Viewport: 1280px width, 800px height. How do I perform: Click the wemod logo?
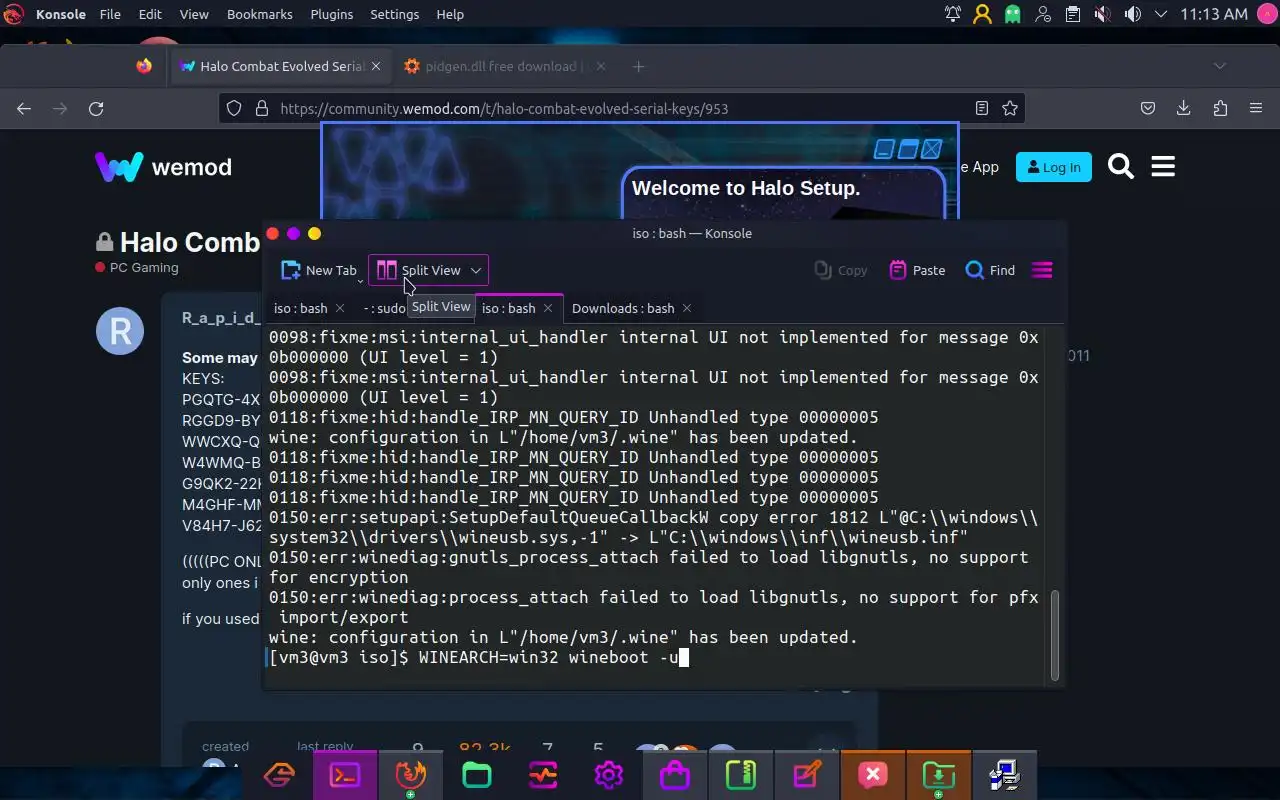[x=163, y=167]
